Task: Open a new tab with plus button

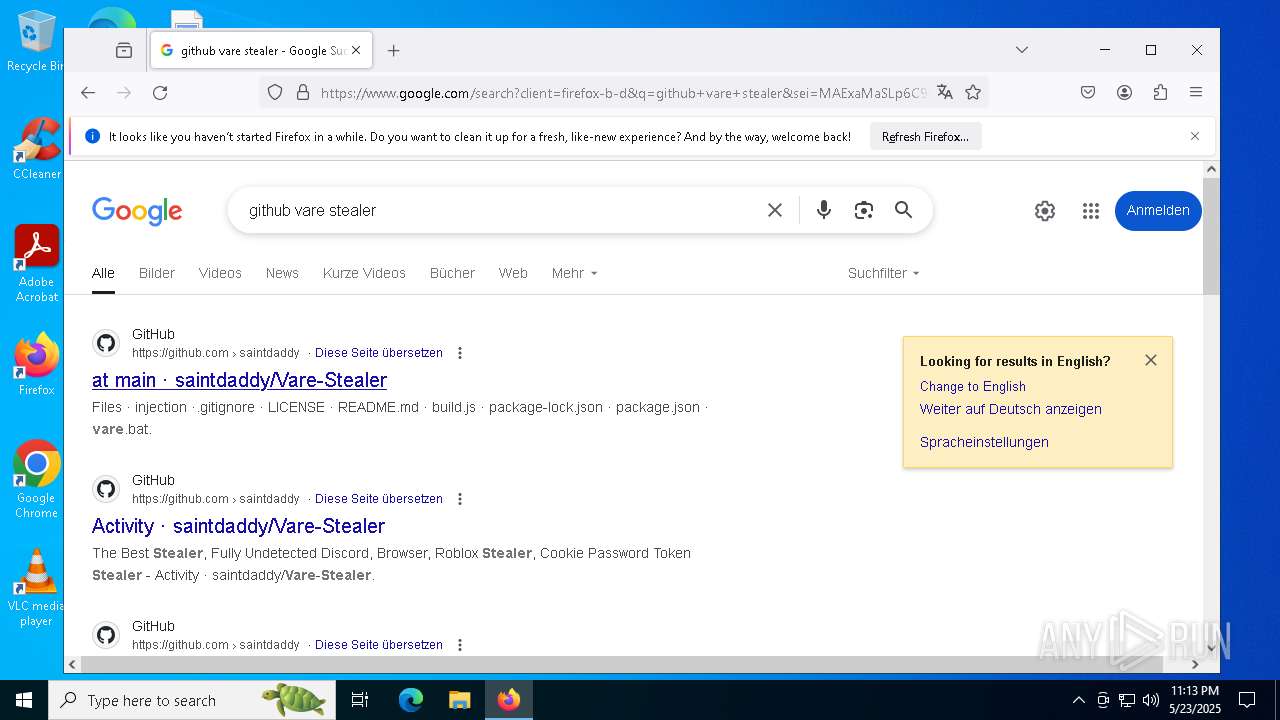Action: [394, 50]
